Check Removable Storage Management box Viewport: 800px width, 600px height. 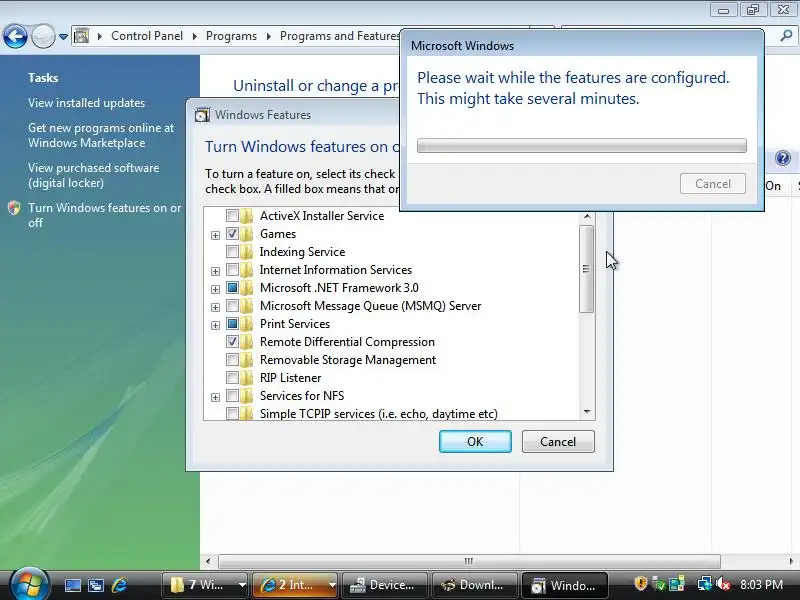click(x=232, y=360)
